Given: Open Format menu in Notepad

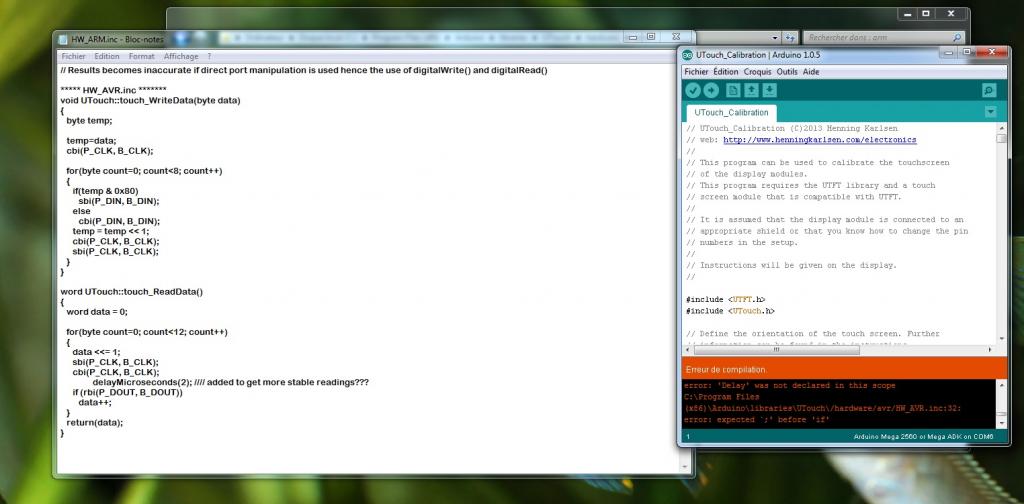Looking at the screenshot, I should 142,57.
